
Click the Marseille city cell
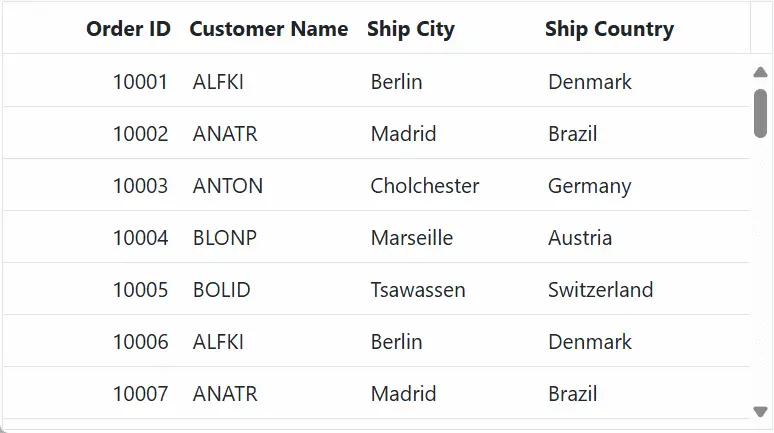pyautogui.click(x=412, y=238)
